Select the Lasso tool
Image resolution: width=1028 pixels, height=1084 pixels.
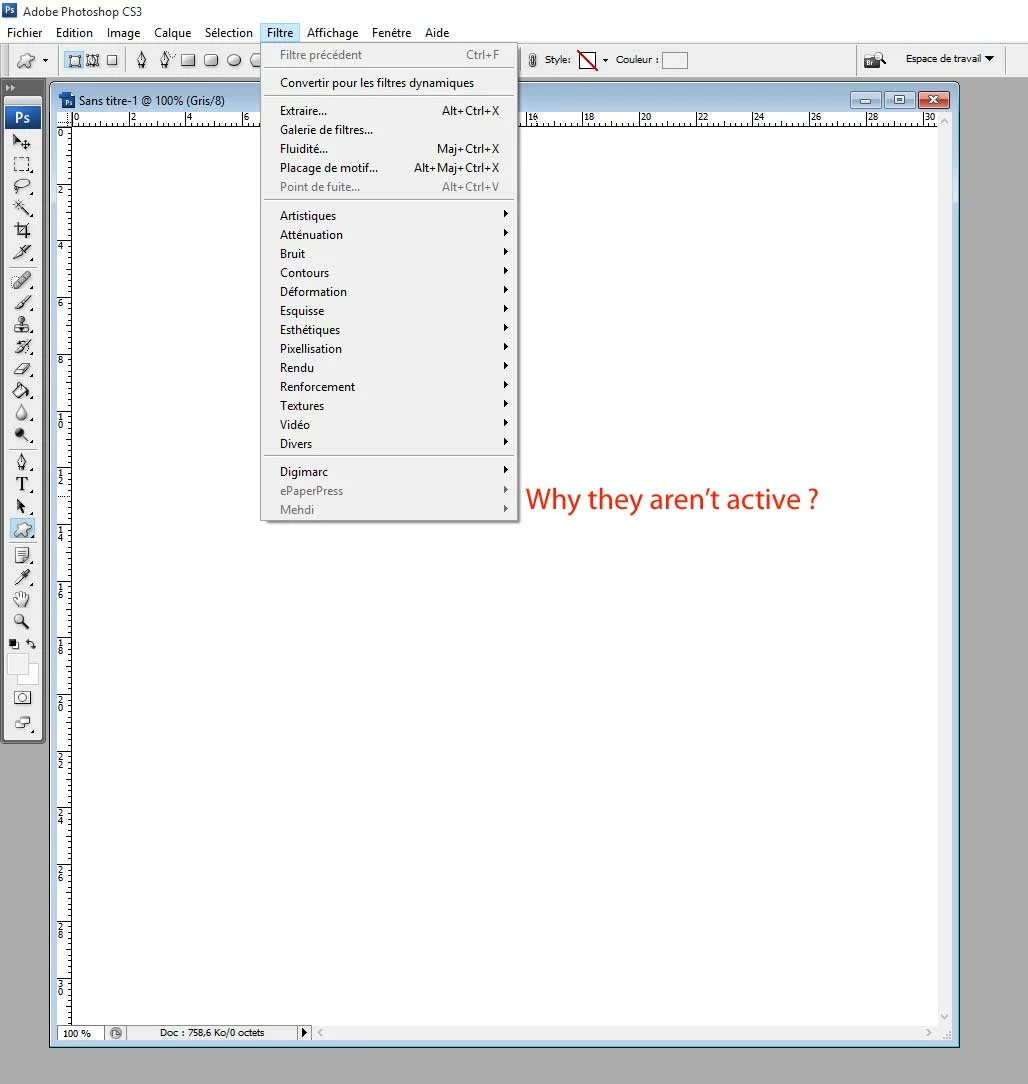point(22,186)
